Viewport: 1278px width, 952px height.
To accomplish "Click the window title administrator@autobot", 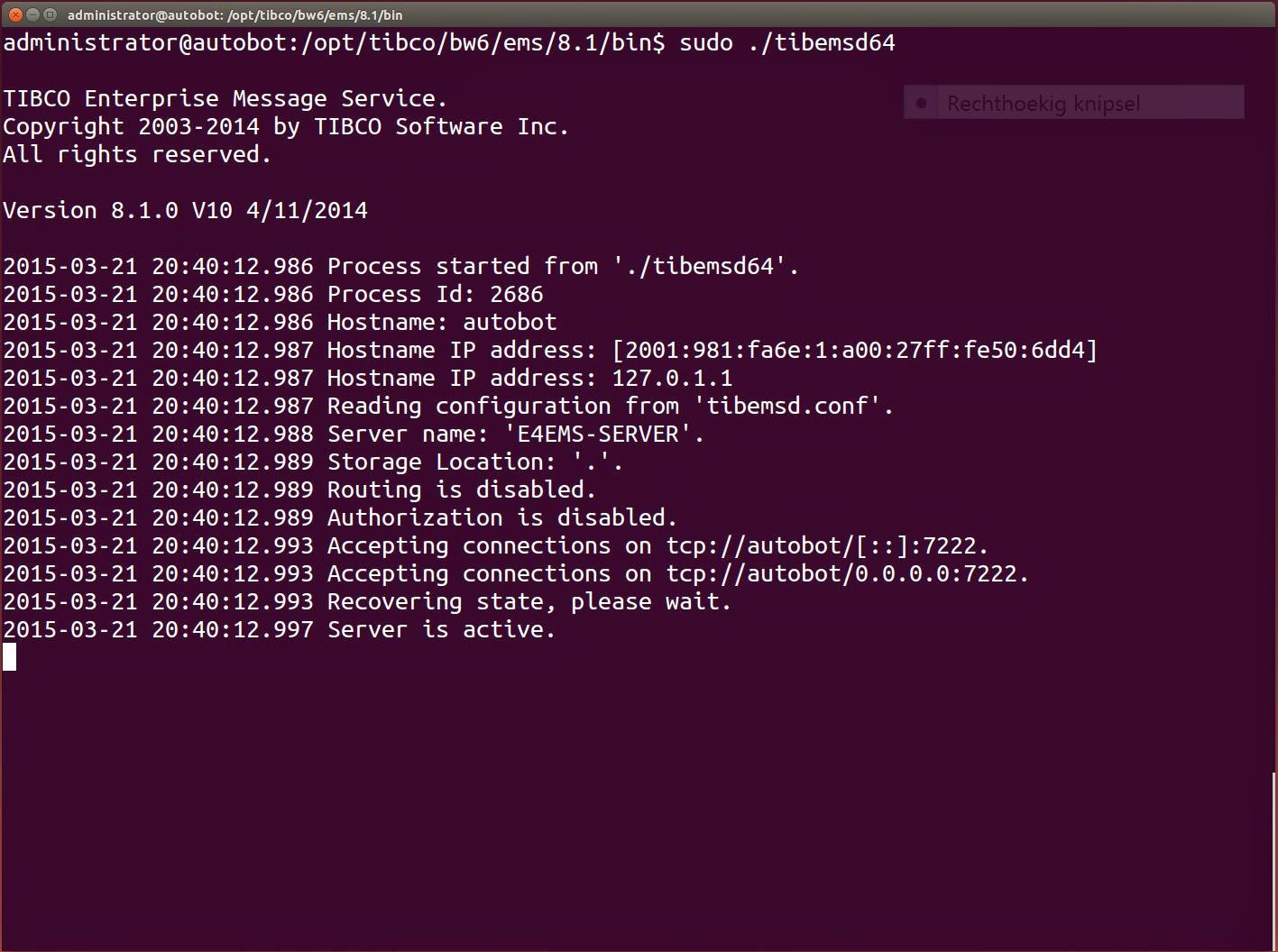I will coord(234,14).
